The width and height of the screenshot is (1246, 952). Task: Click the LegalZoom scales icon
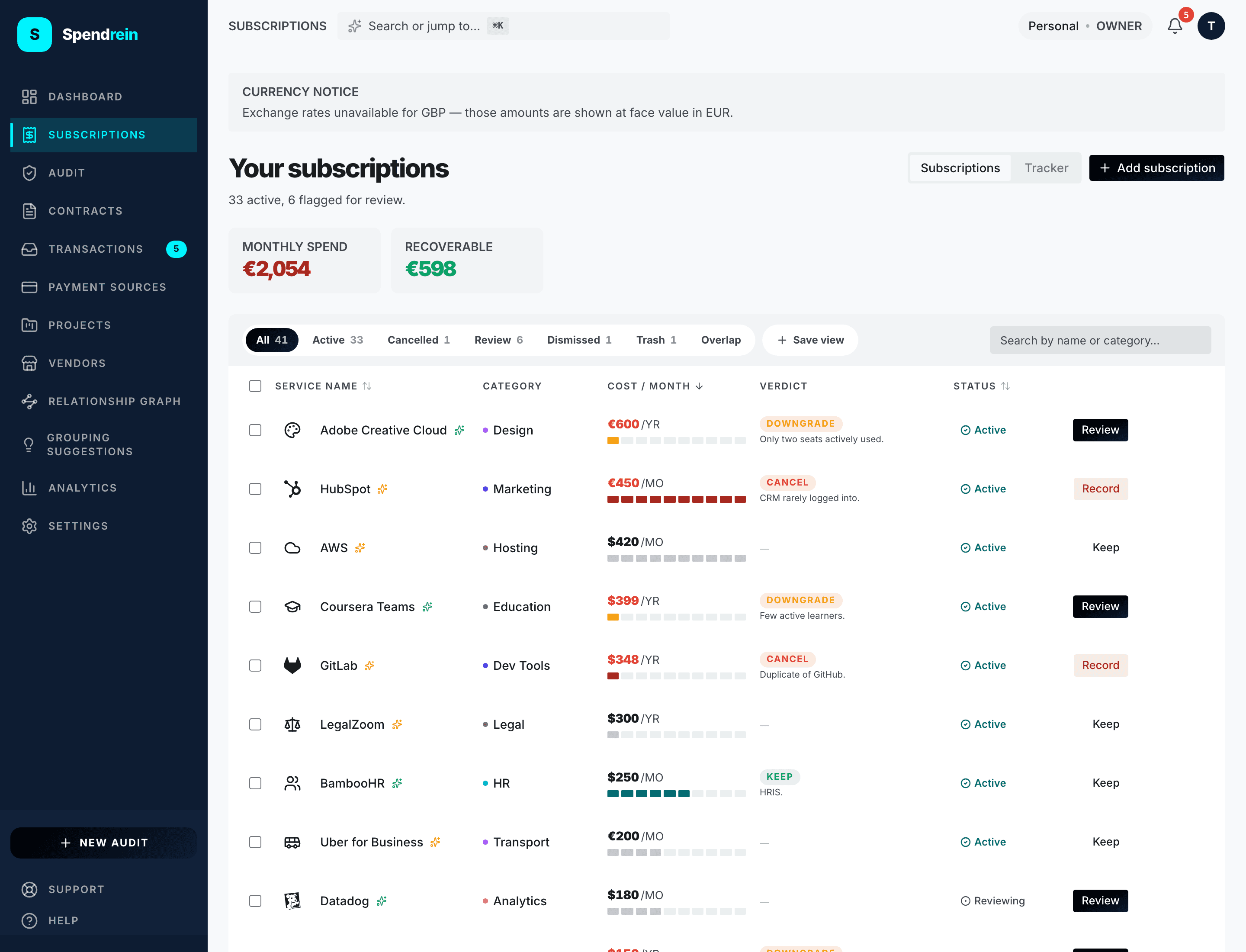pos(292,725)
